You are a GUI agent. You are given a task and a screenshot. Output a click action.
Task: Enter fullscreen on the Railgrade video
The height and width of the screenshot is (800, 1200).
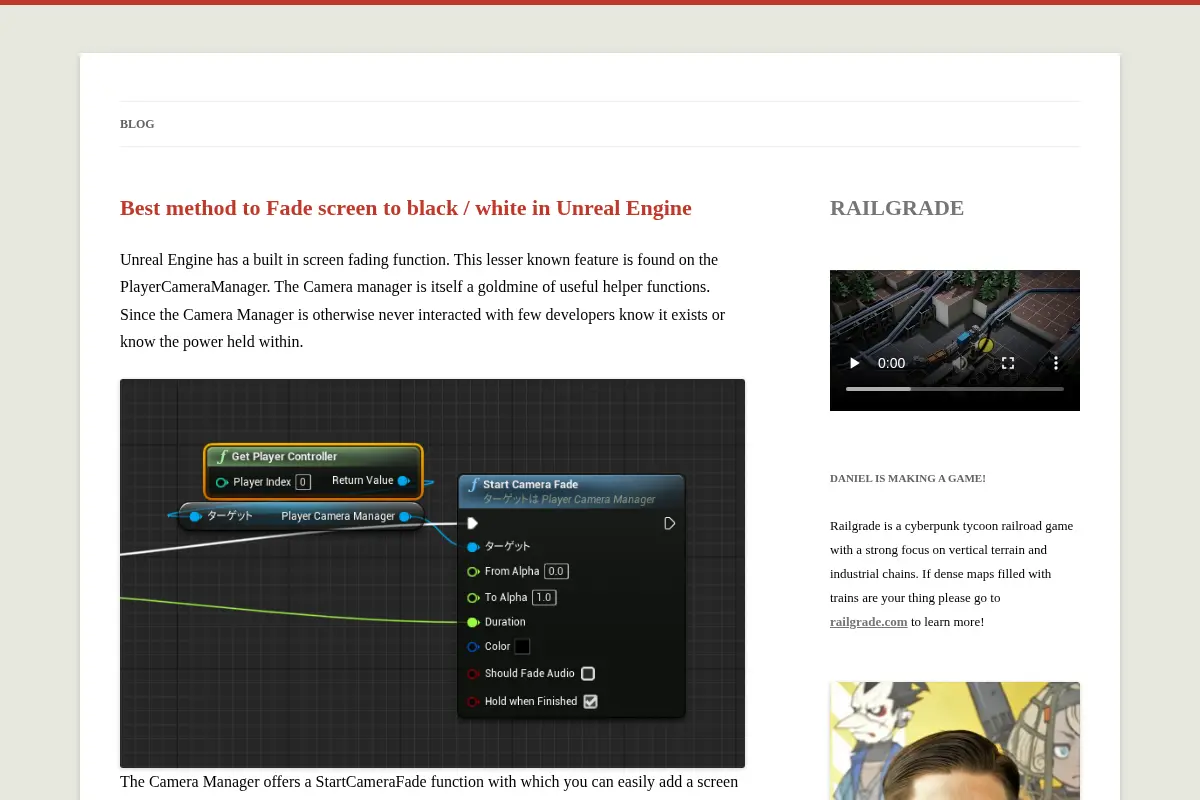(x=1008, y=363)
